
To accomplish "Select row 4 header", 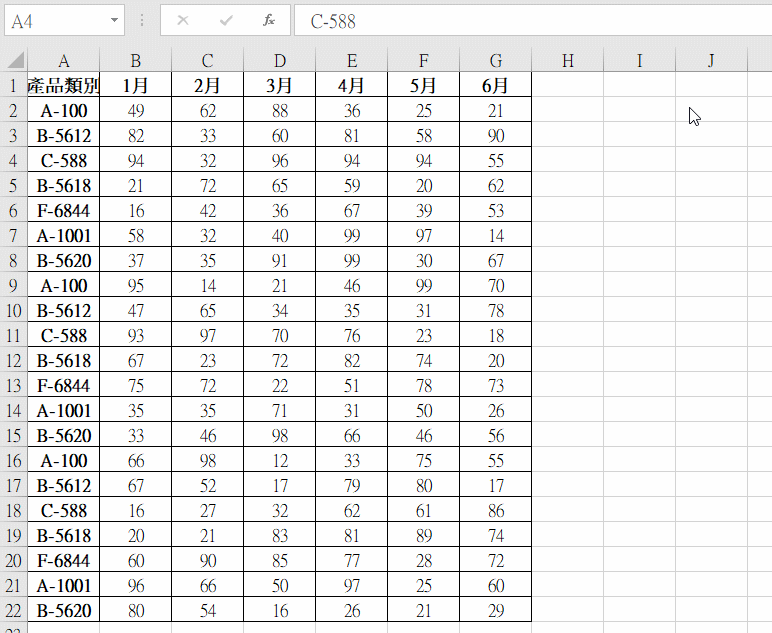I will (x=13, y=160).
